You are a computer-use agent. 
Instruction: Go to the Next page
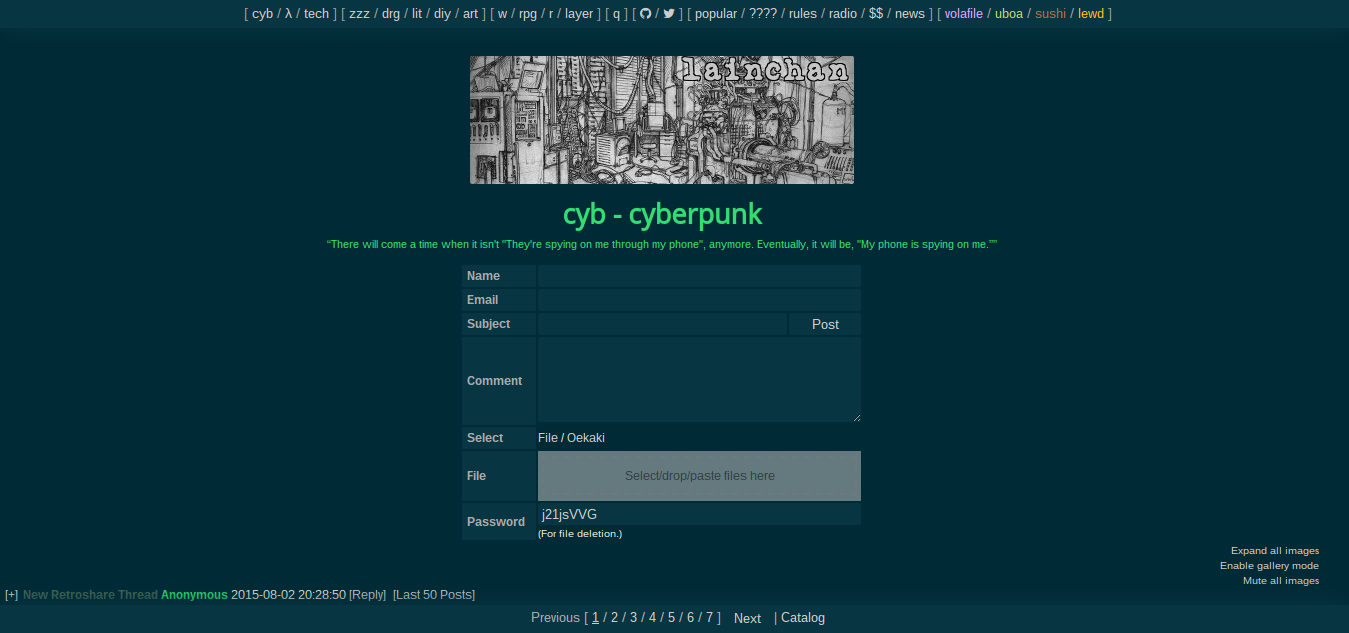[x=747, y=618]
